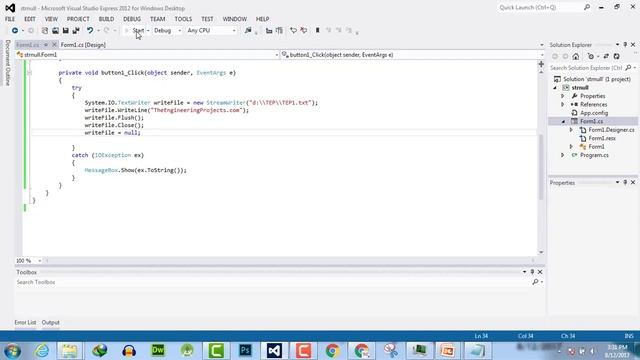640x360 pixels.
Task: Open the Any CPU platform dropdown
Action: tap(211, 31)
